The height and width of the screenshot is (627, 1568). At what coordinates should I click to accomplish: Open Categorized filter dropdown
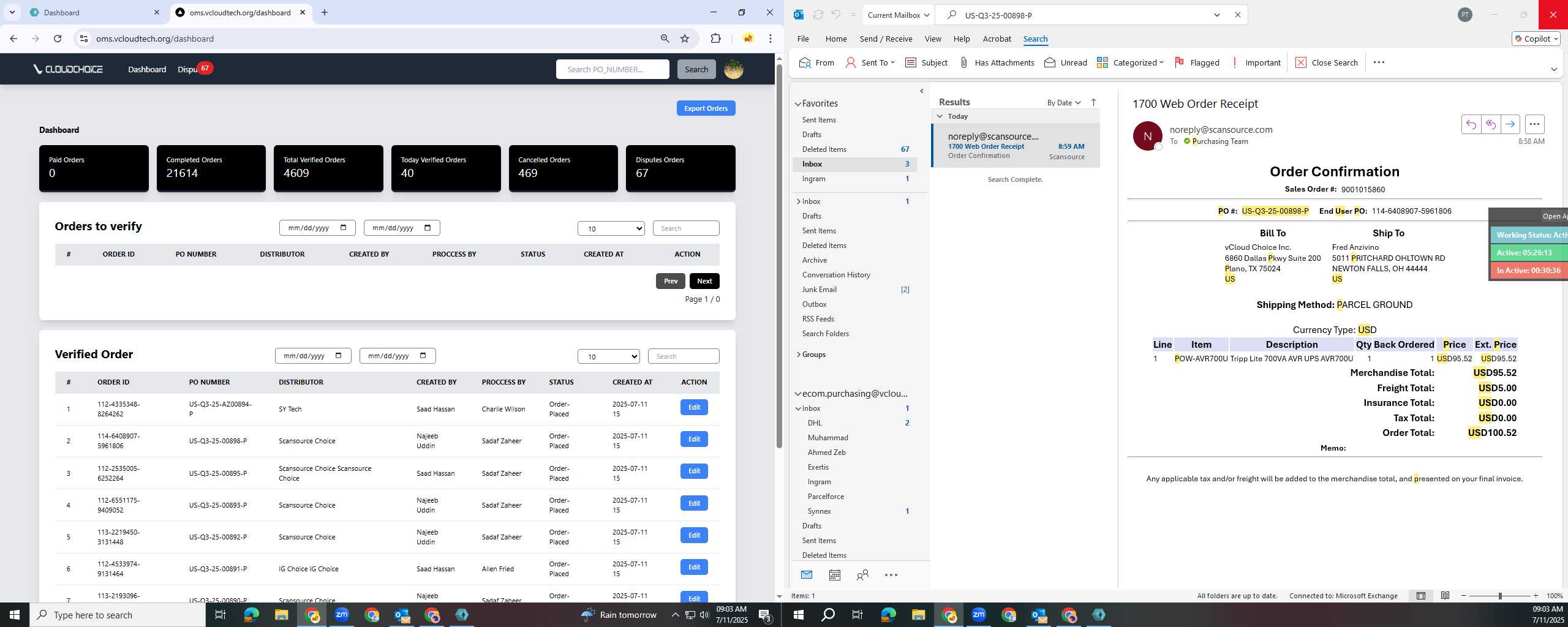pos(1130,62)
